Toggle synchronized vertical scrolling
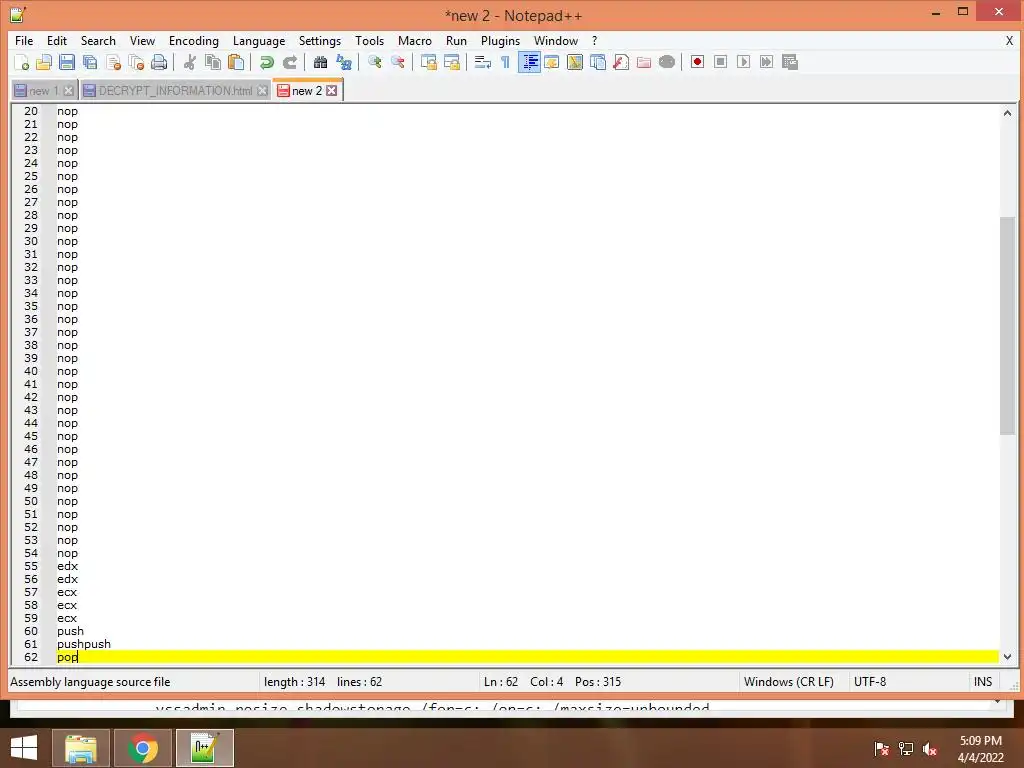The image size is (1024, 768). [428, 62]
